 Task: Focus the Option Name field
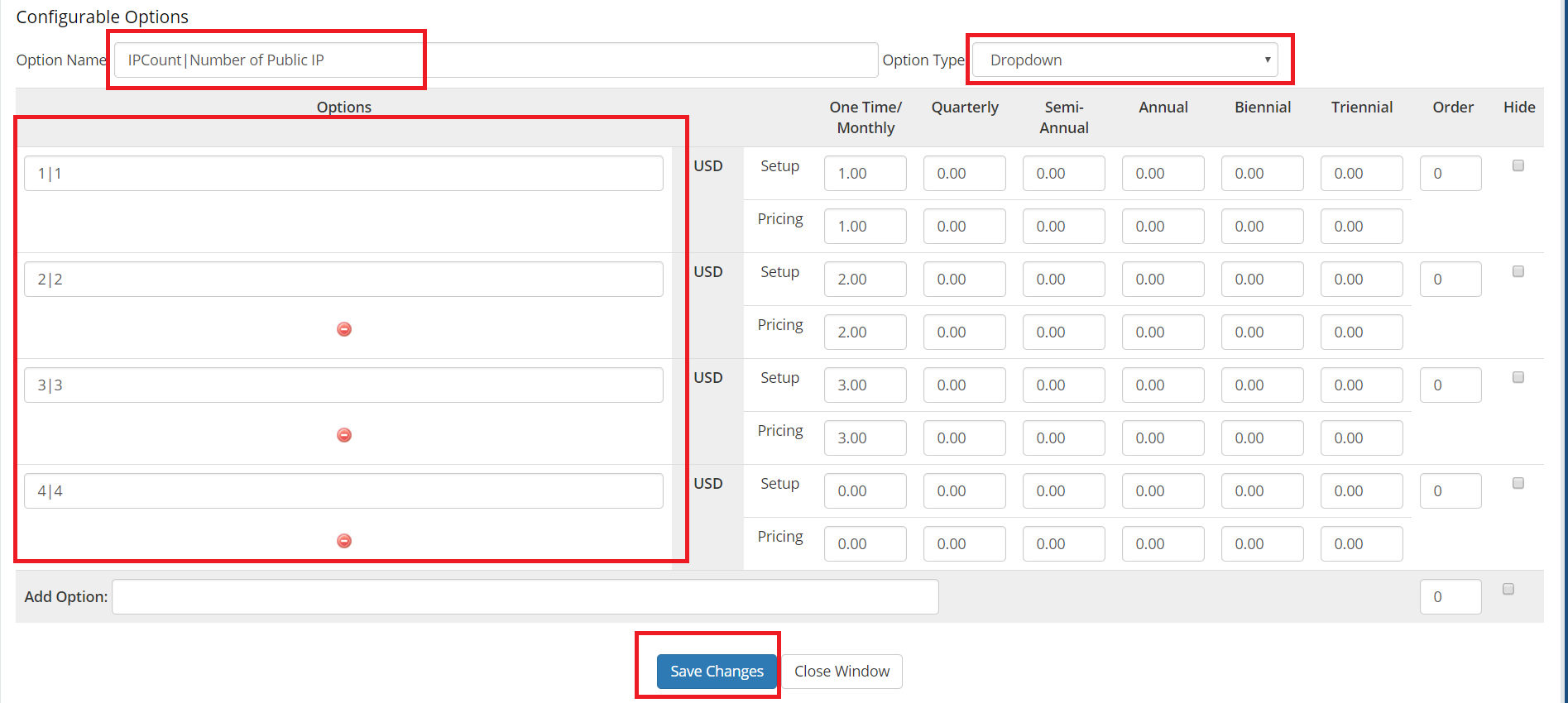coord(496,60)
